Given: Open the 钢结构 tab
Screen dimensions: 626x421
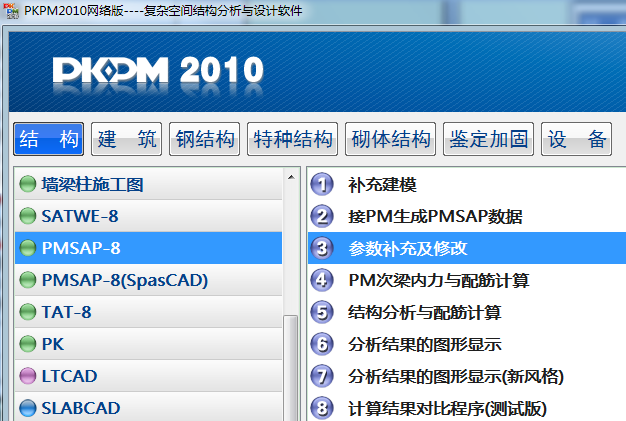Looking at the screenshot, I should point(204,139).
